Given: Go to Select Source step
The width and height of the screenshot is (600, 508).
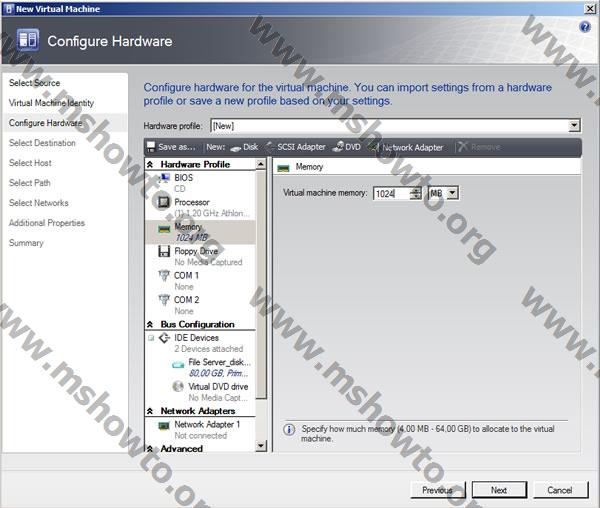Looking at the screenshot, I should pyautogui.click(x=34, y=83).
